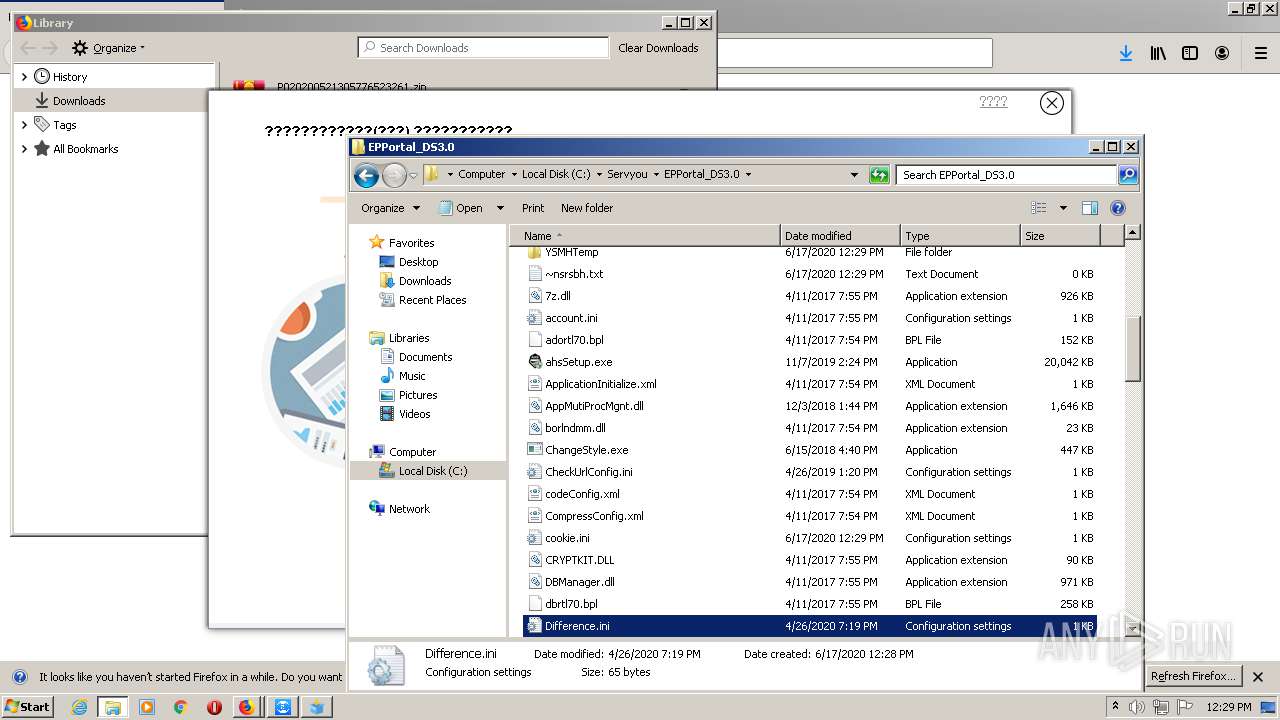This screenshot has height=720, width=1280.
Task: Open recent pages dropdown near navigation arrows
Action: point(413,176)
